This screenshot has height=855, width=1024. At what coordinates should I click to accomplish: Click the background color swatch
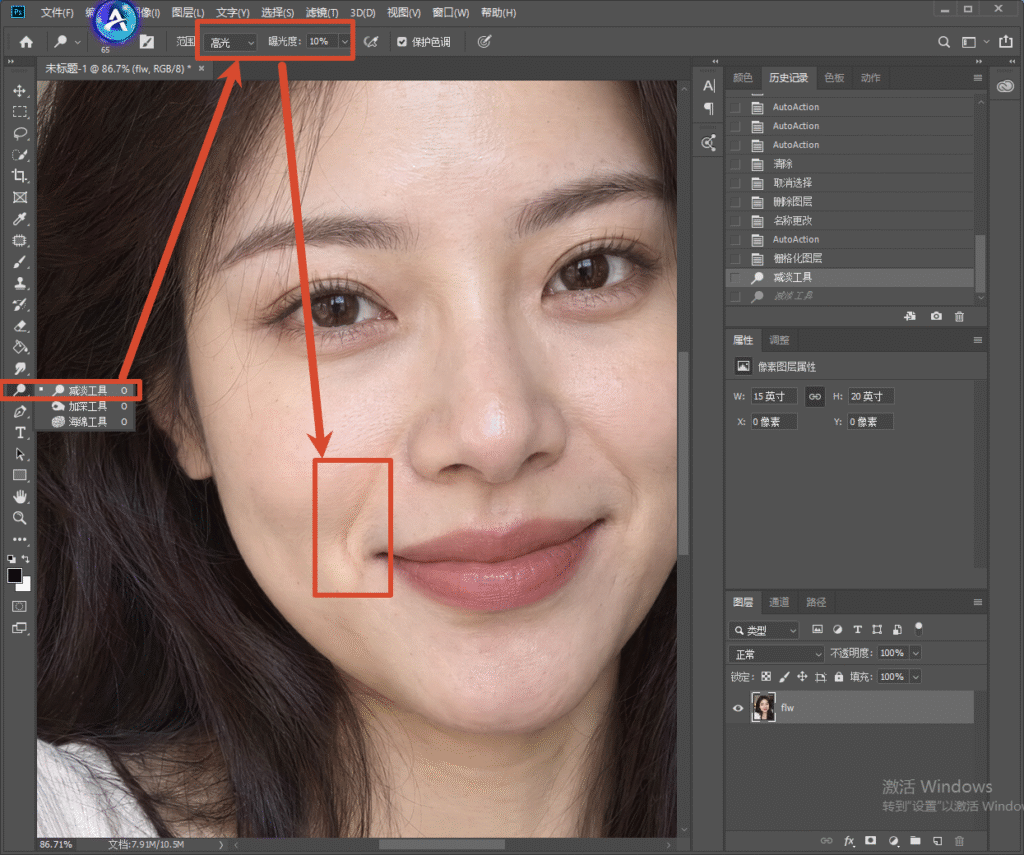point(25,585)
